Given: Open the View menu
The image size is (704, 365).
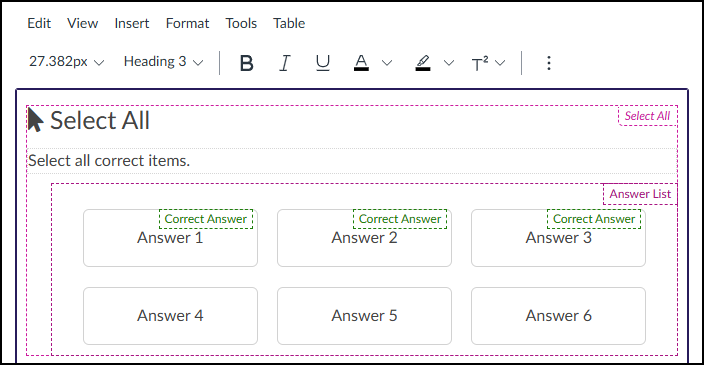Looking at the screenshot, I should point(83,23).
